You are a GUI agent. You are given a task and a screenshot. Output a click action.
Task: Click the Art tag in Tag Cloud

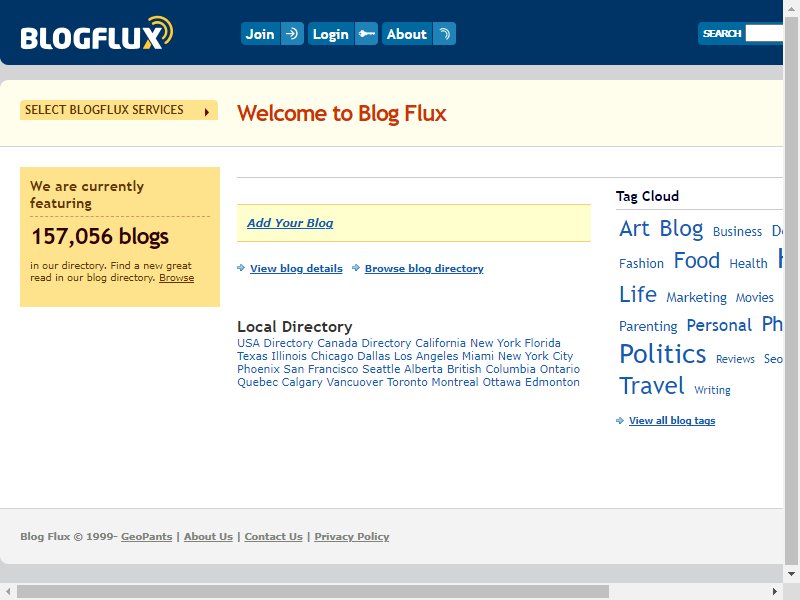click(634, 229)
